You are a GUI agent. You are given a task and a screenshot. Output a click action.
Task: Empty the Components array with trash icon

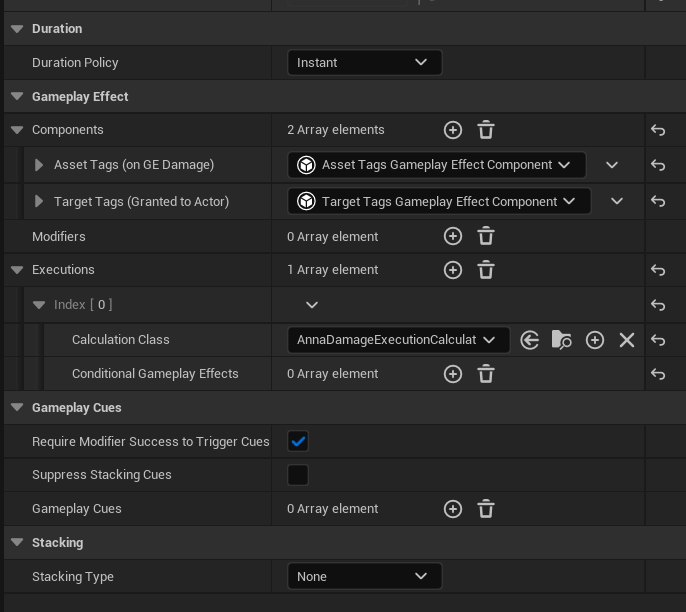click(486, 130)
